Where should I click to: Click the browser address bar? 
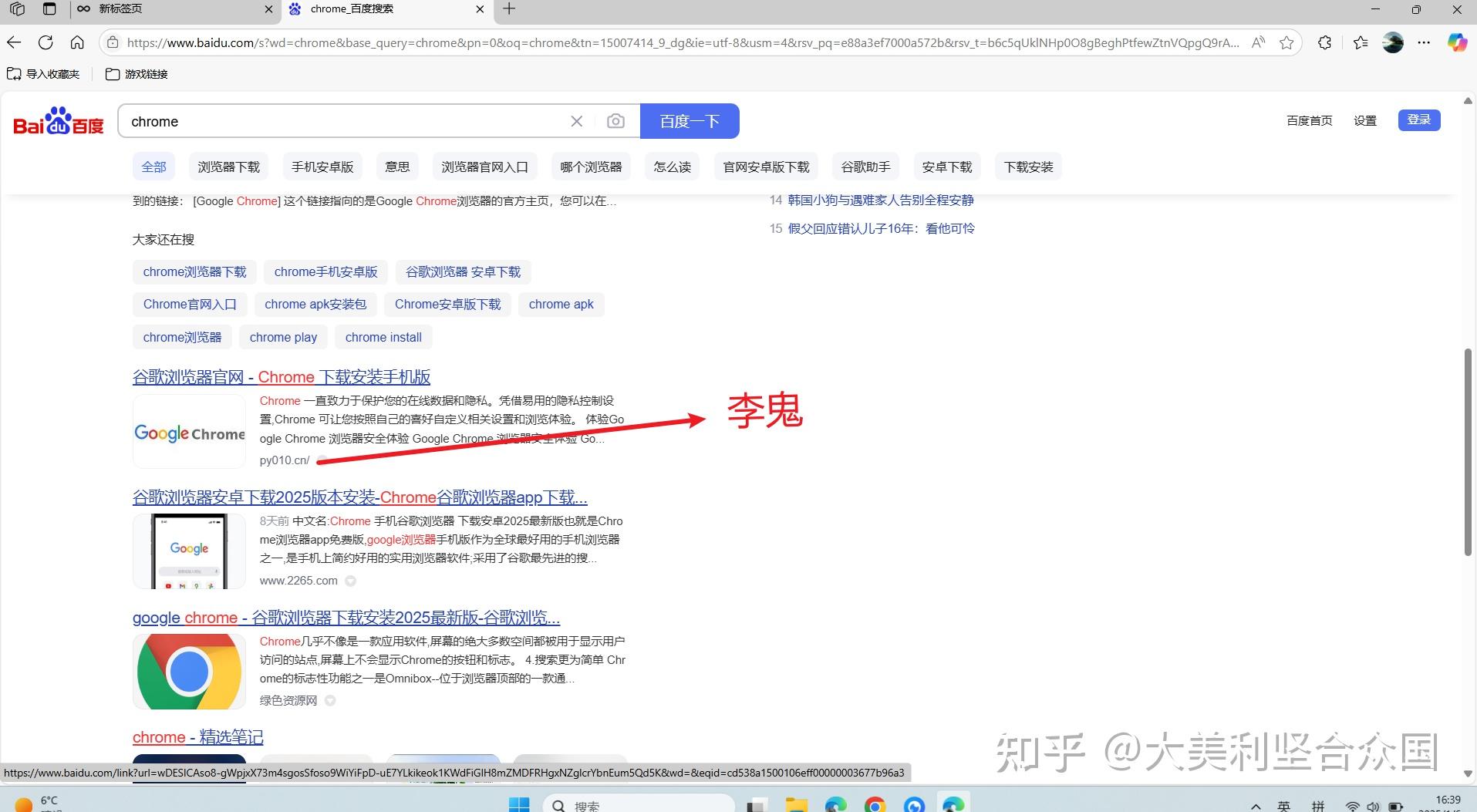(683, 42)
